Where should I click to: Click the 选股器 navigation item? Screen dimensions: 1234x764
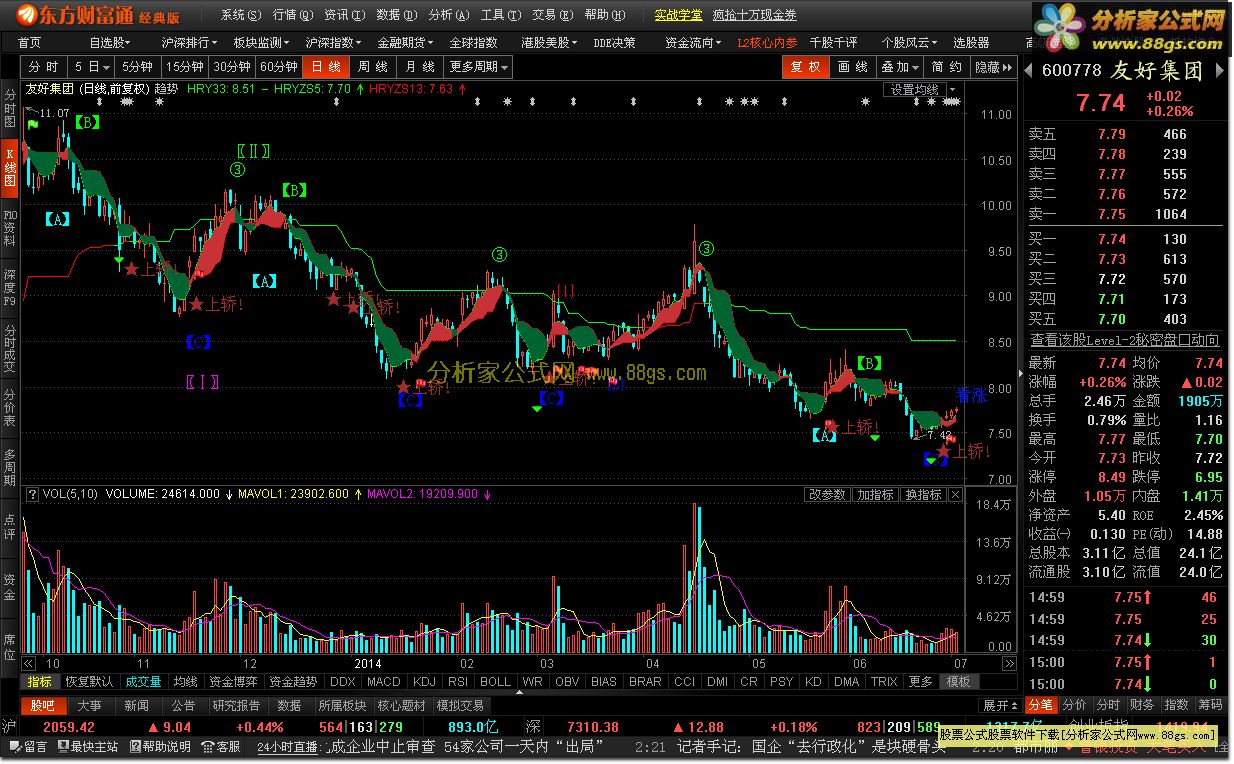coord(971,43)
